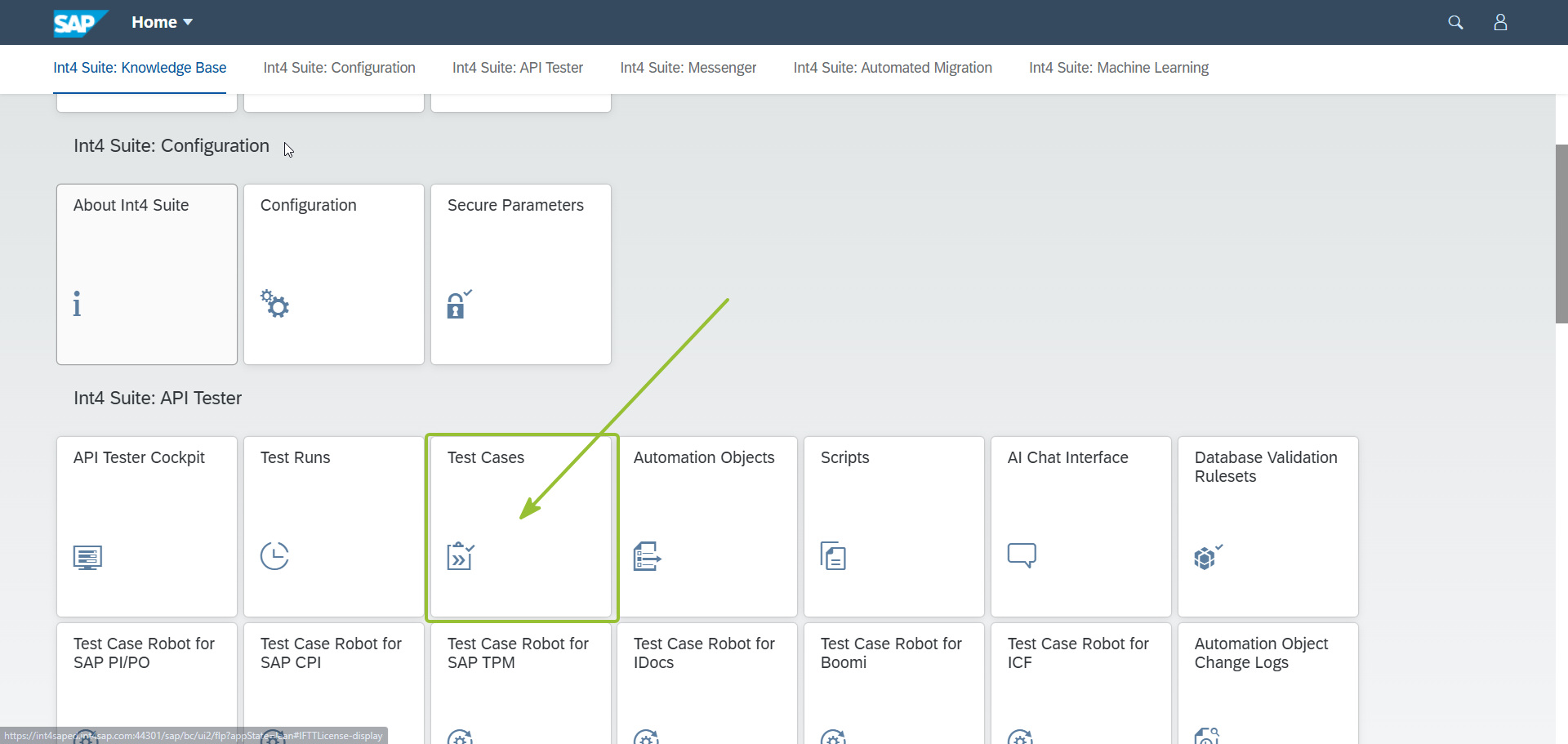Open Test Case Robot for SAP PI/PO tile
Viewport: 1568px width, 744px height.
(147, 683)
